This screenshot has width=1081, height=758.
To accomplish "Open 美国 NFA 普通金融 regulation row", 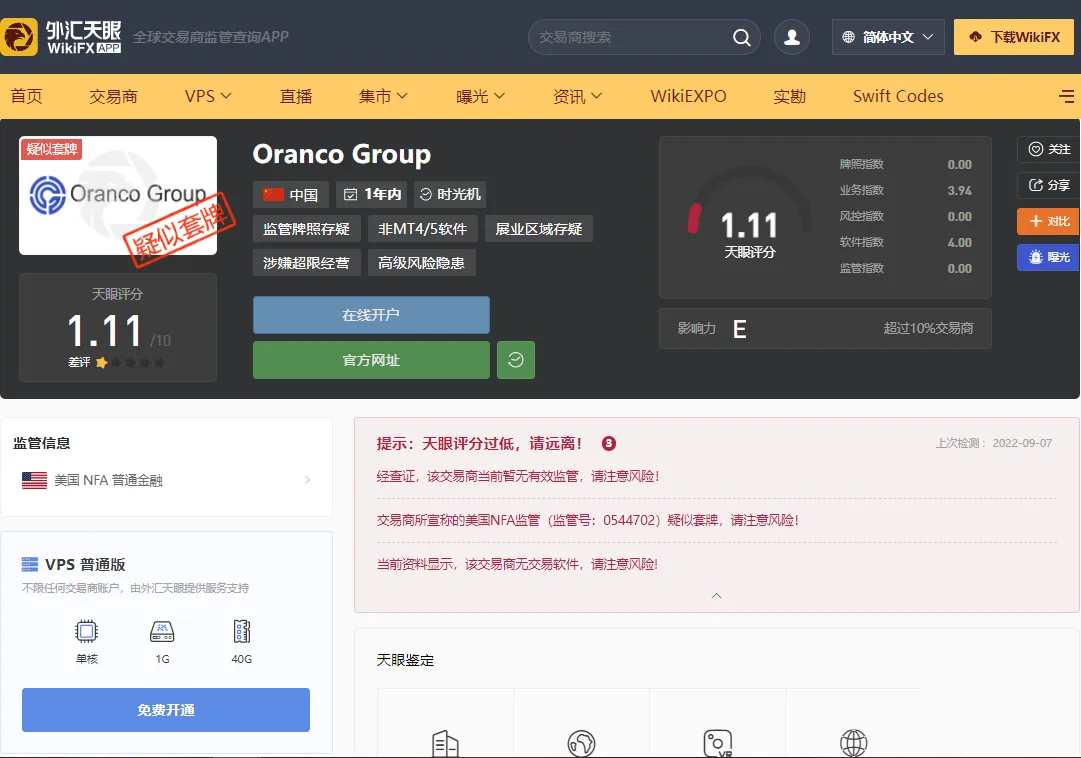I will pos(166,480).
